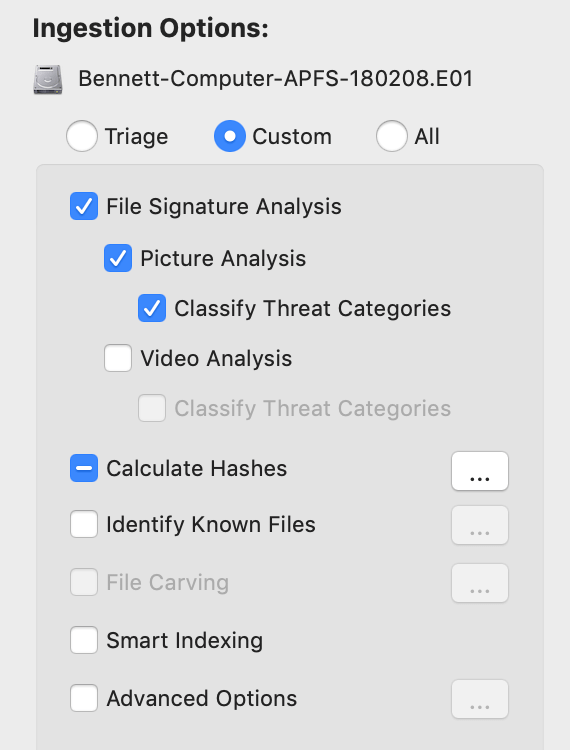Open the File Carving ellipsis button
The width and height of the screenshot is (570, 750).
(480, 583)
